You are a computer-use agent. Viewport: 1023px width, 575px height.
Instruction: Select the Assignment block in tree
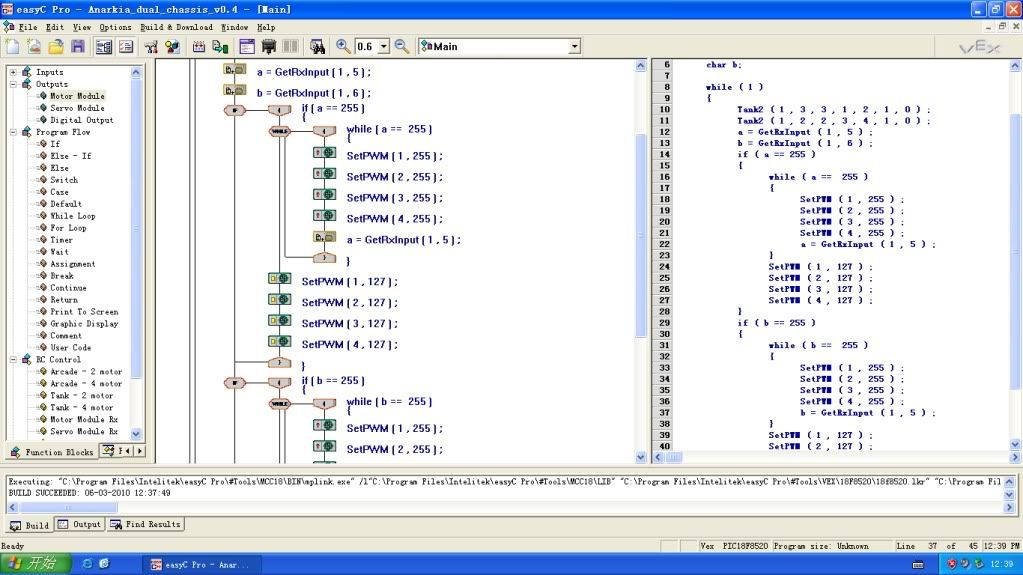(72, 264)
